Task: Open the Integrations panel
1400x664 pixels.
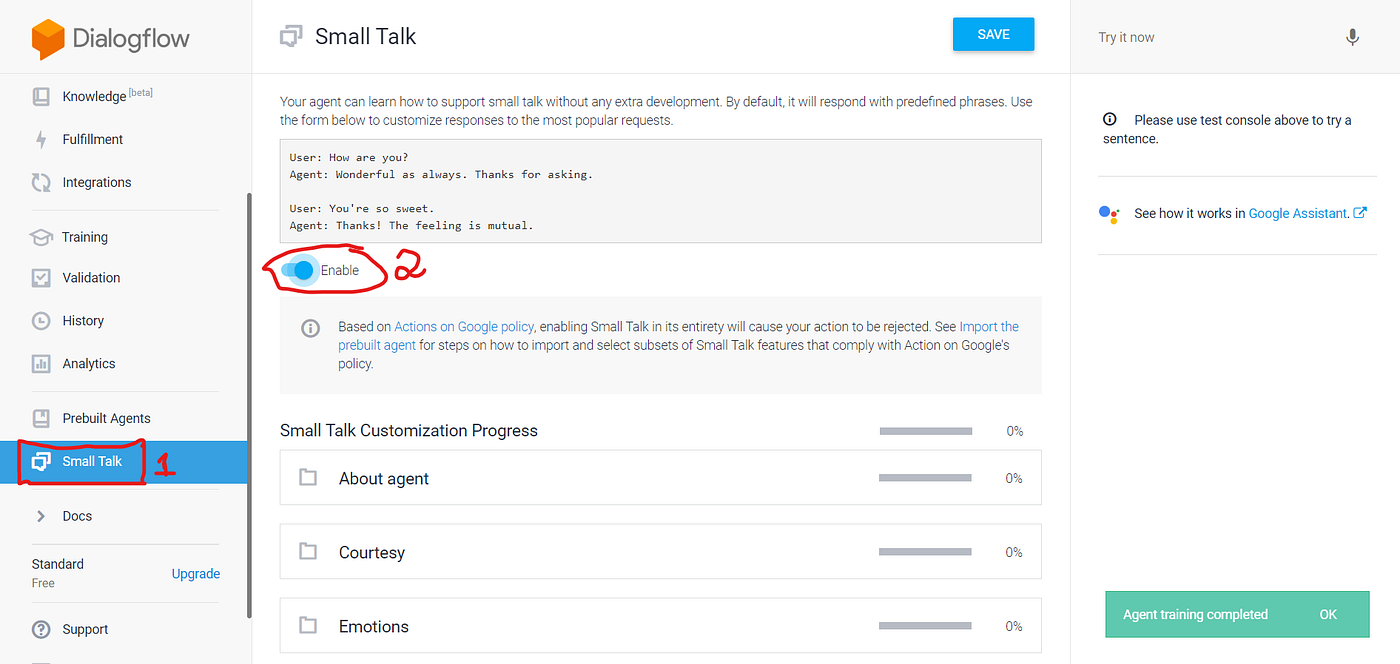Action: coord(94,182)
